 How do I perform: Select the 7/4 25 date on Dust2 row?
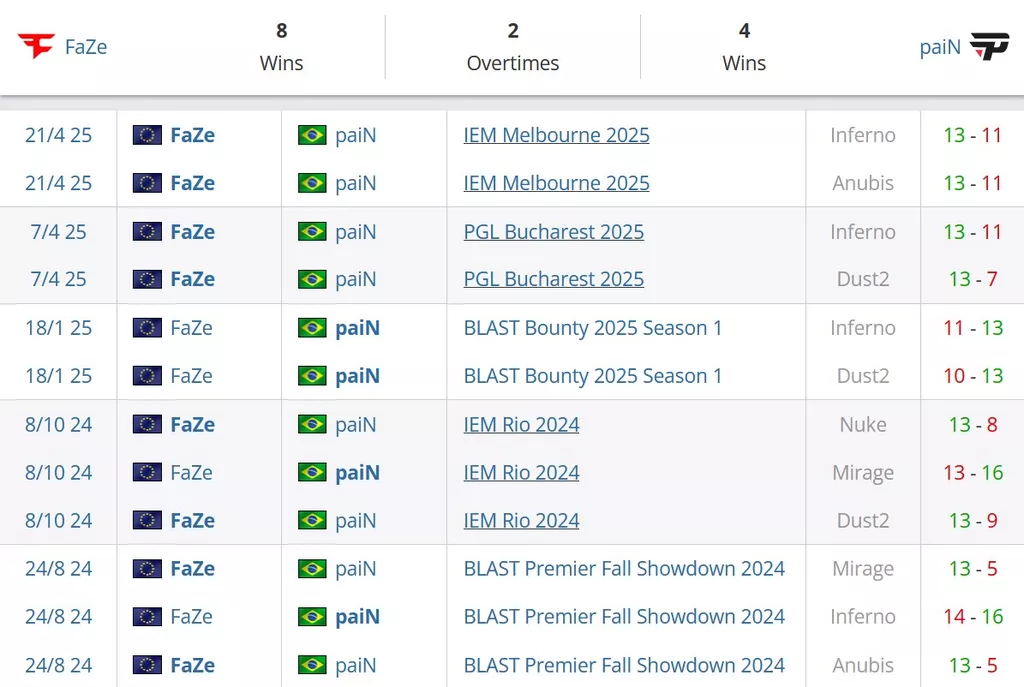click(58, 280)
